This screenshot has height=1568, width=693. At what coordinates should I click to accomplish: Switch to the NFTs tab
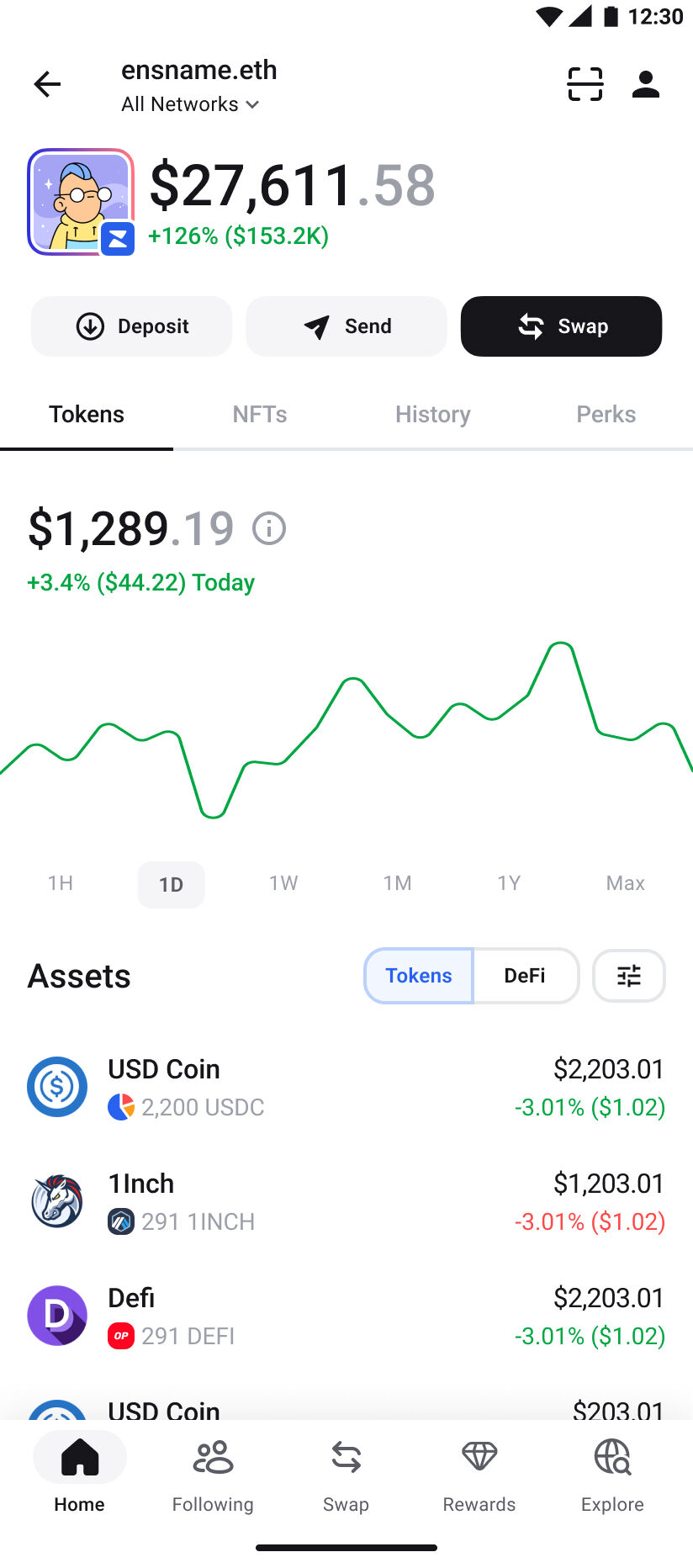pyautogui.click(x=260, y=414)
